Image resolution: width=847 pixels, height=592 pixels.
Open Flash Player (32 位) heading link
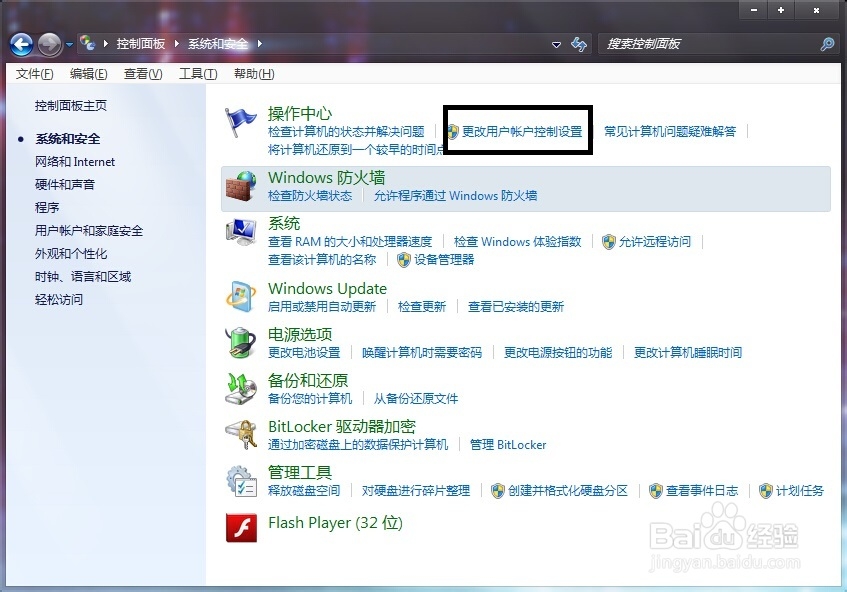coord(335,523)
